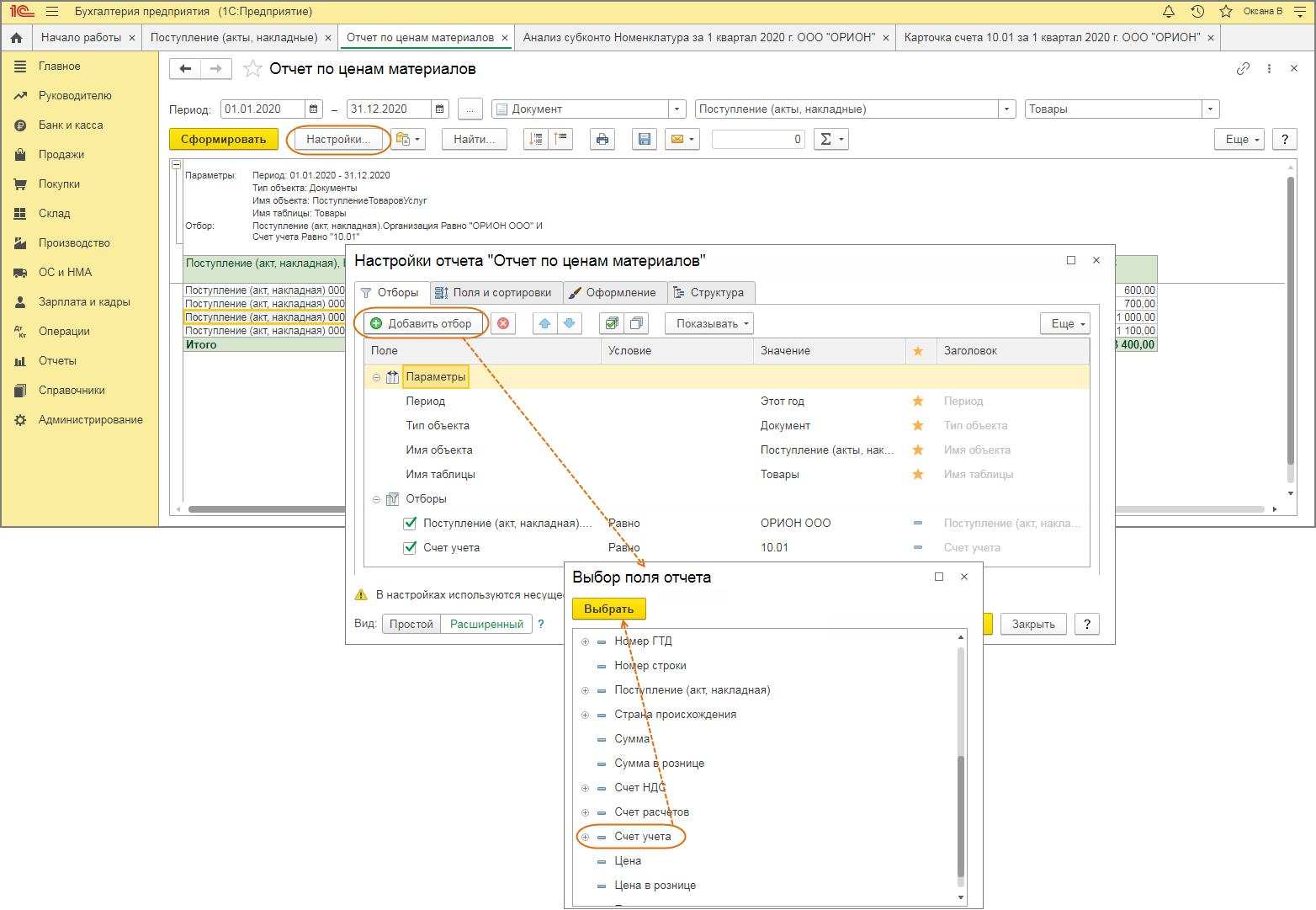The width and height of the screenshot is (1316, 910).
Task: Uncheck all filters icon
Action: (x=636, y=324)
